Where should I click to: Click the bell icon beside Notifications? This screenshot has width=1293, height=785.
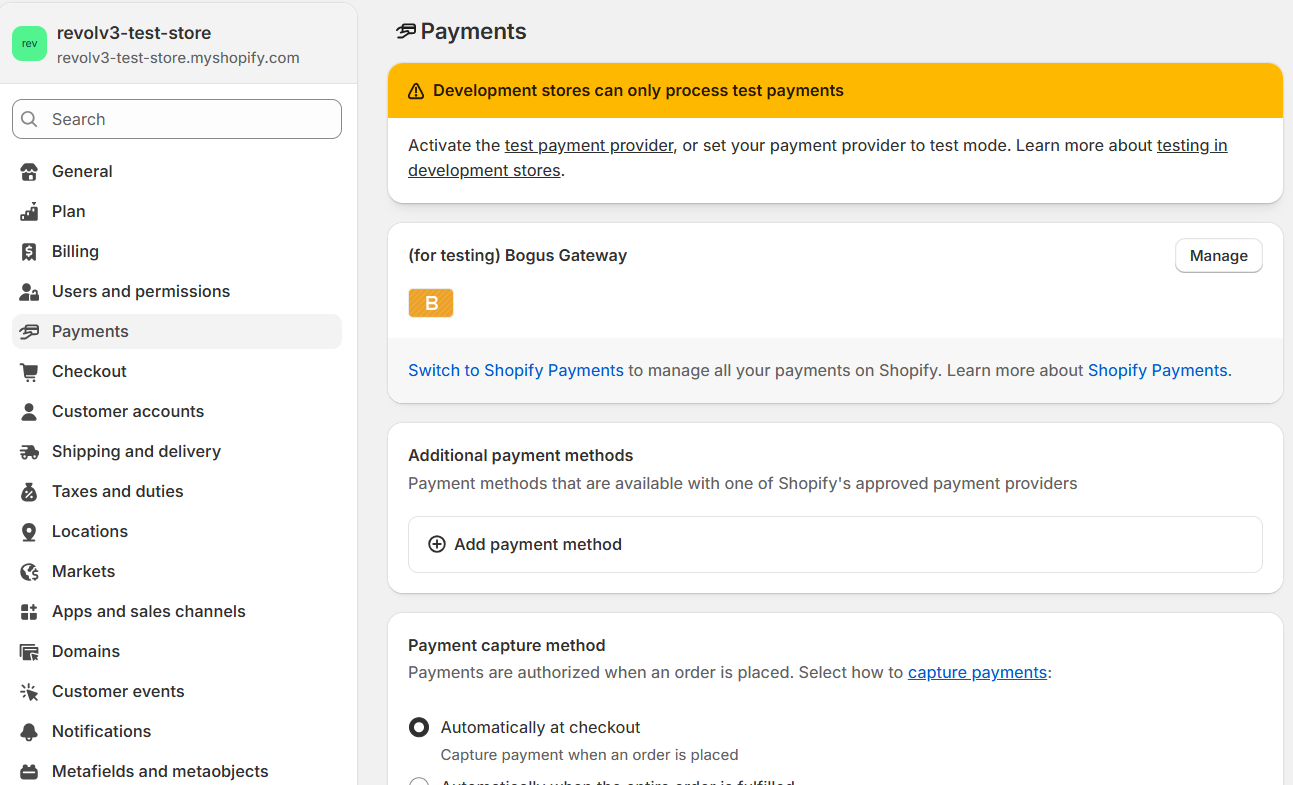point(29,731)
